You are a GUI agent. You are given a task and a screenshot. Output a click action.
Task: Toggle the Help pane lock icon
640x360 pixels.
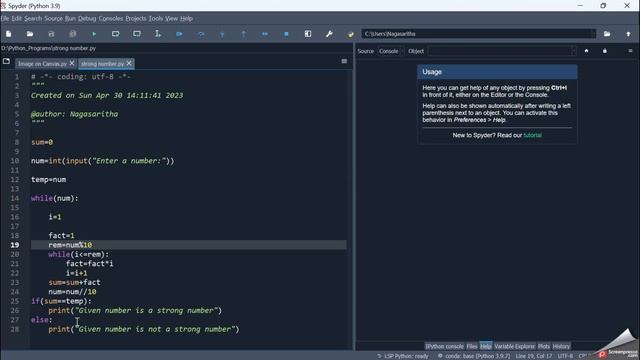click(x=605, y=51)
